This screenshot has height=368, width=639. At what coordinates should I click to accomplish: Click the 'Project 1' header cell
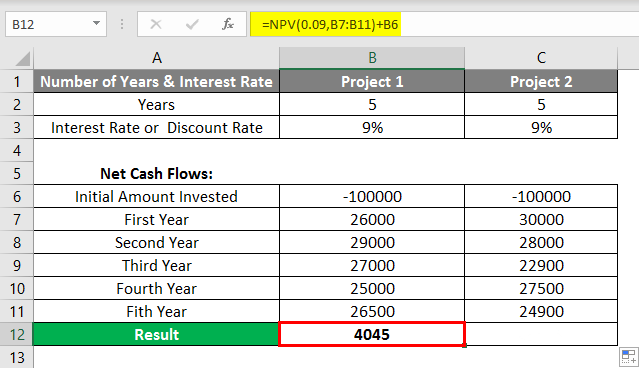[372, 82]
